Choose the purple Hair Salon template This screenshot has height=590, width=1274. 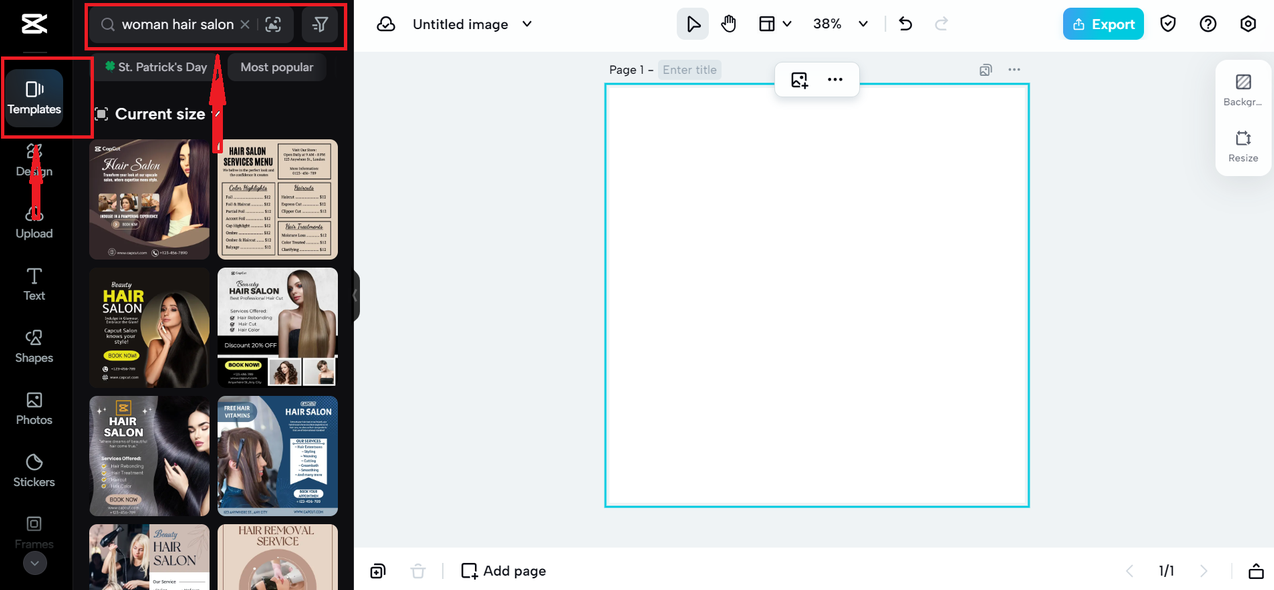[x=150, y=199]
